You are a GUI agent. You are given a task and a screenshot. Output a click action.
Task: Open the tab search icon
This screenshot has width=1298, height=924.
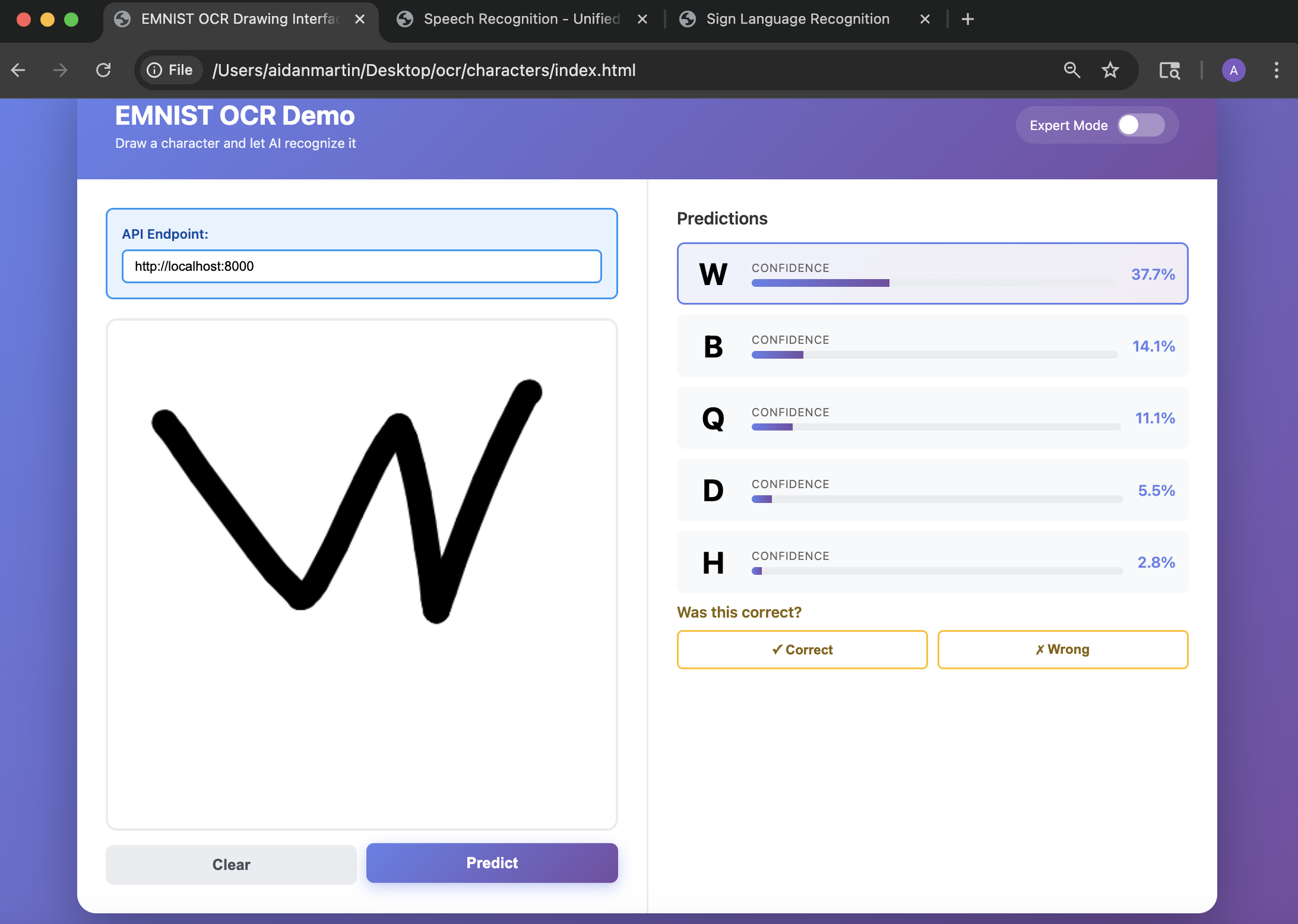coord(1169,70)
